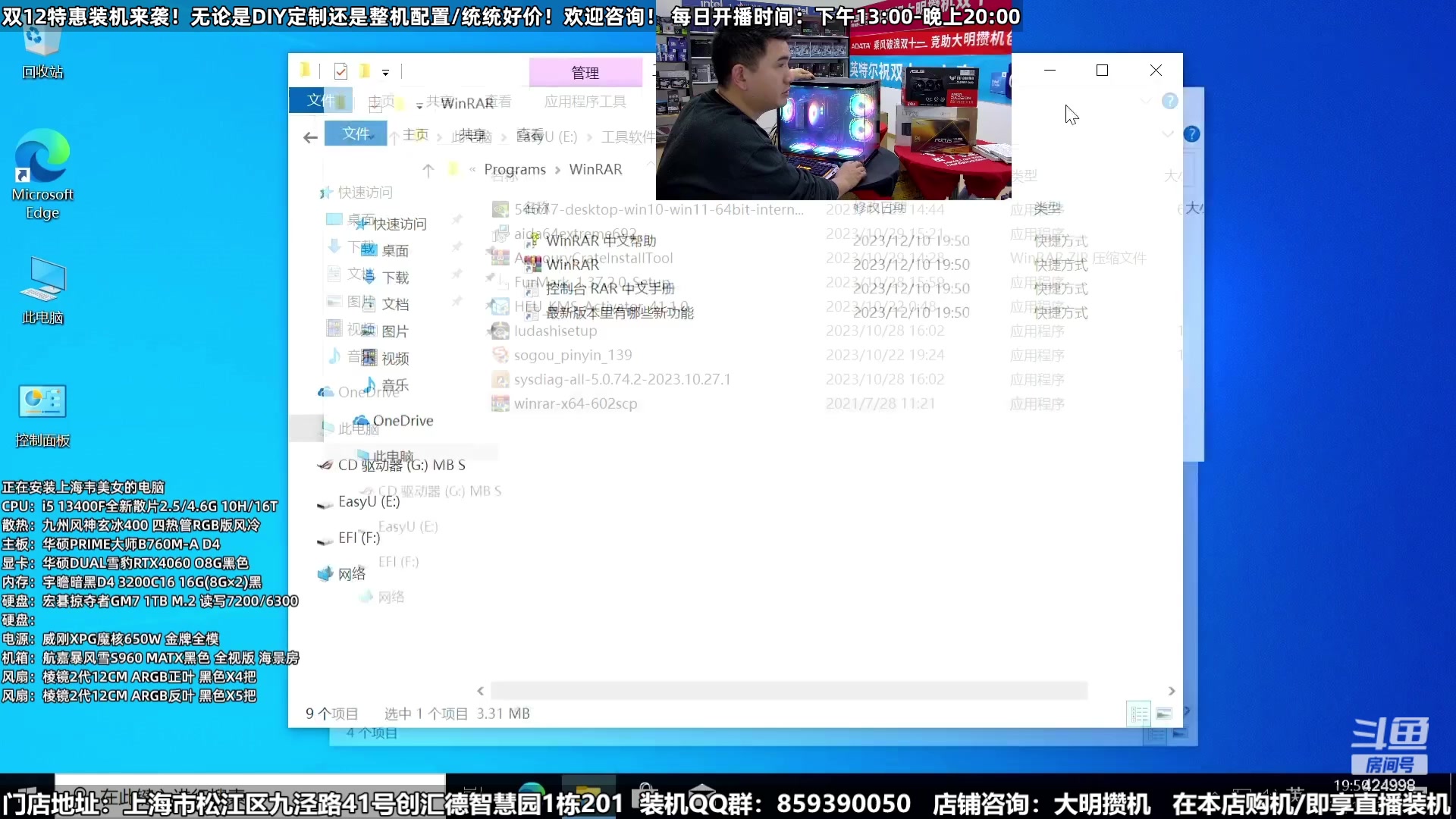Viewport: 1456px width, 819px height.
Task: Switch to large thumbnails view in status bar
Action: (1165, 714)
